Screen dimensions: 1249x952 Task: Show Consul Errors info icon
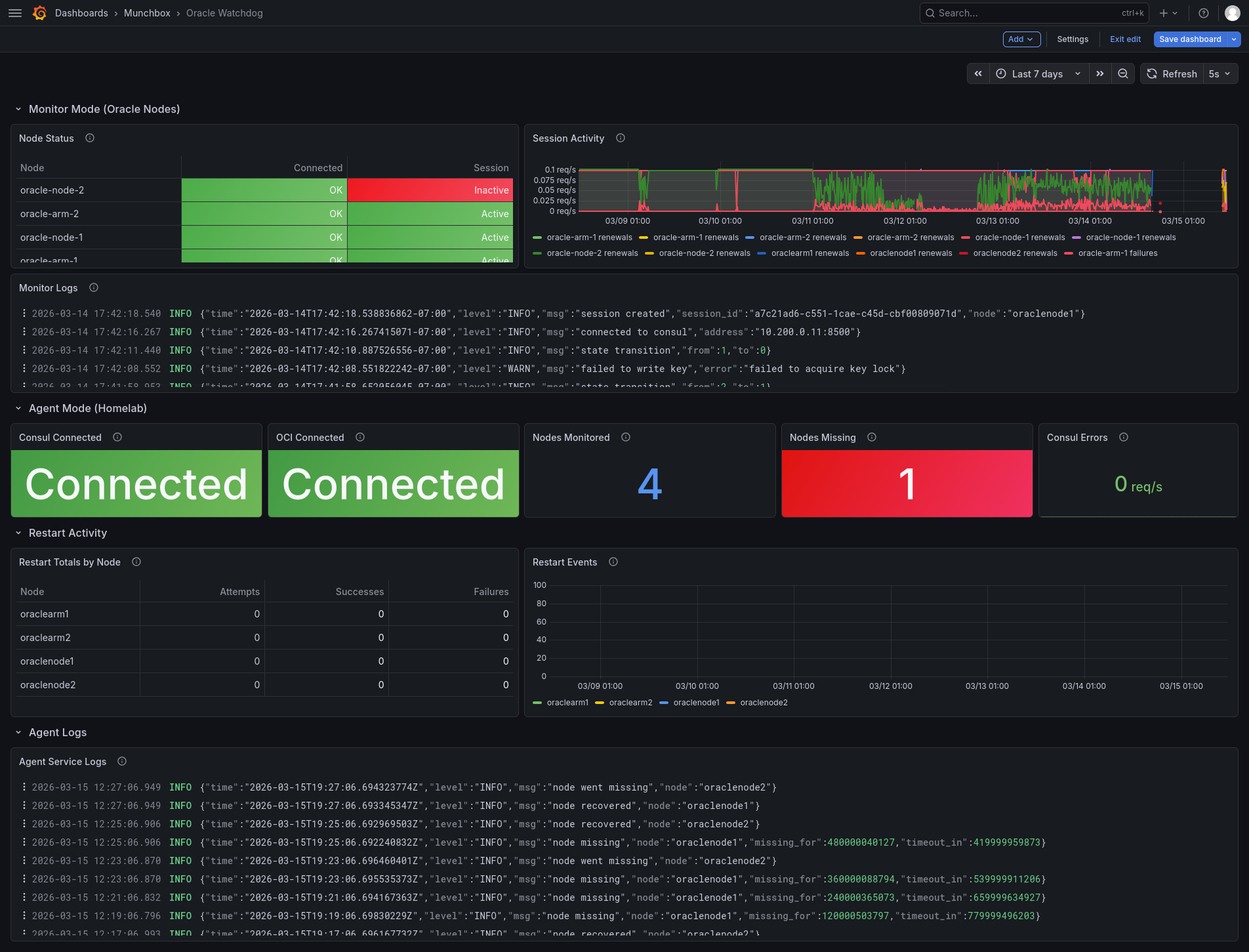[1124, 438]
